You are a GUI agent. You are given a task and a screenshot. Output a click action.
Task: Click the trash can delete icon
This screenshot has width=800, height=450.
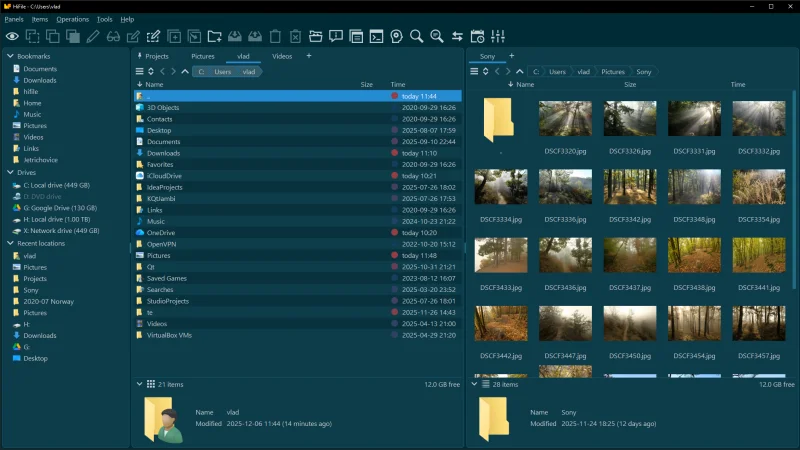[x=275, y=36]
